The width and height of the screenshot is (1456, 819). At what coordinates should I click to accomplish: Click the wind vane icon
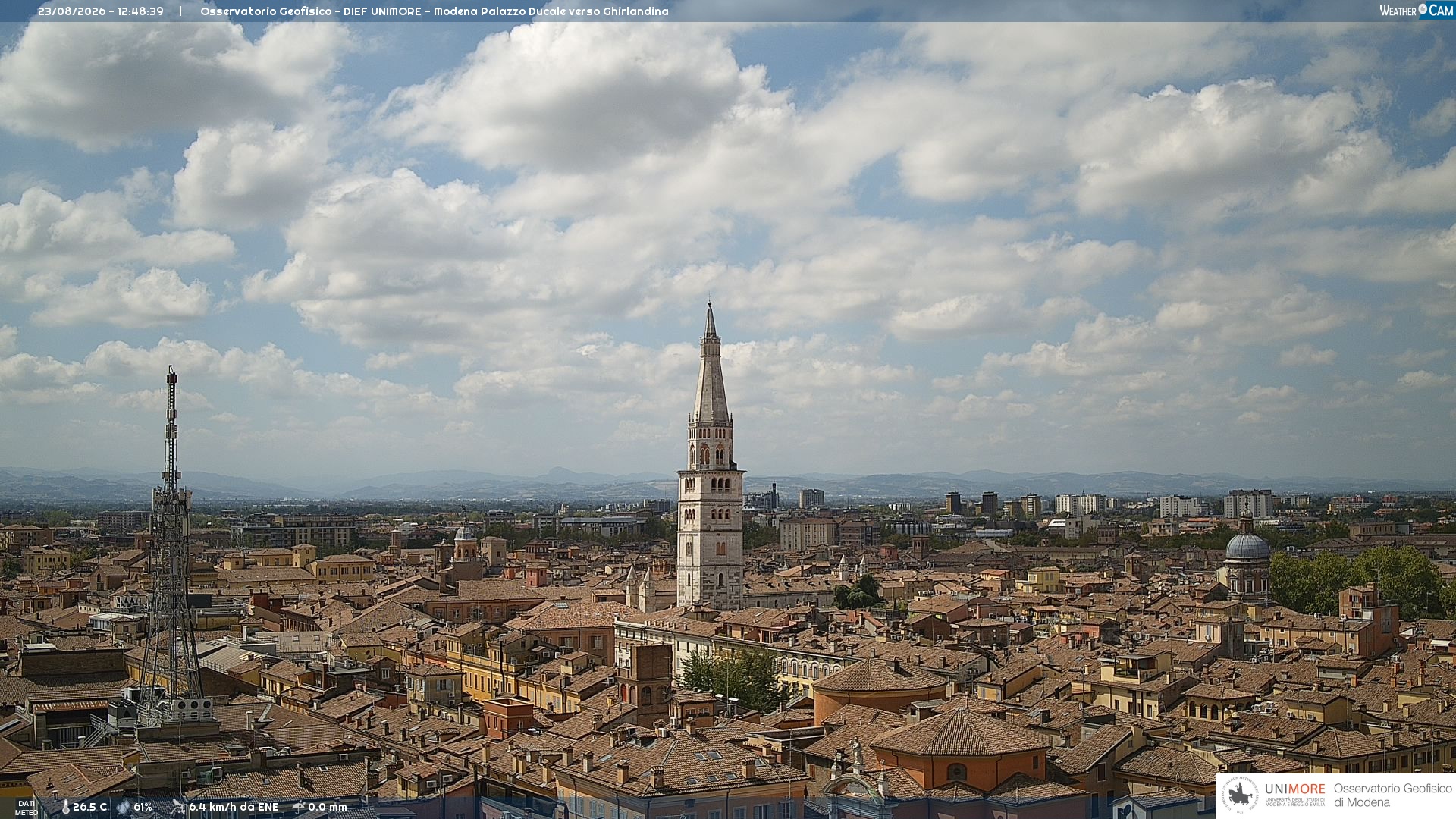179,807
